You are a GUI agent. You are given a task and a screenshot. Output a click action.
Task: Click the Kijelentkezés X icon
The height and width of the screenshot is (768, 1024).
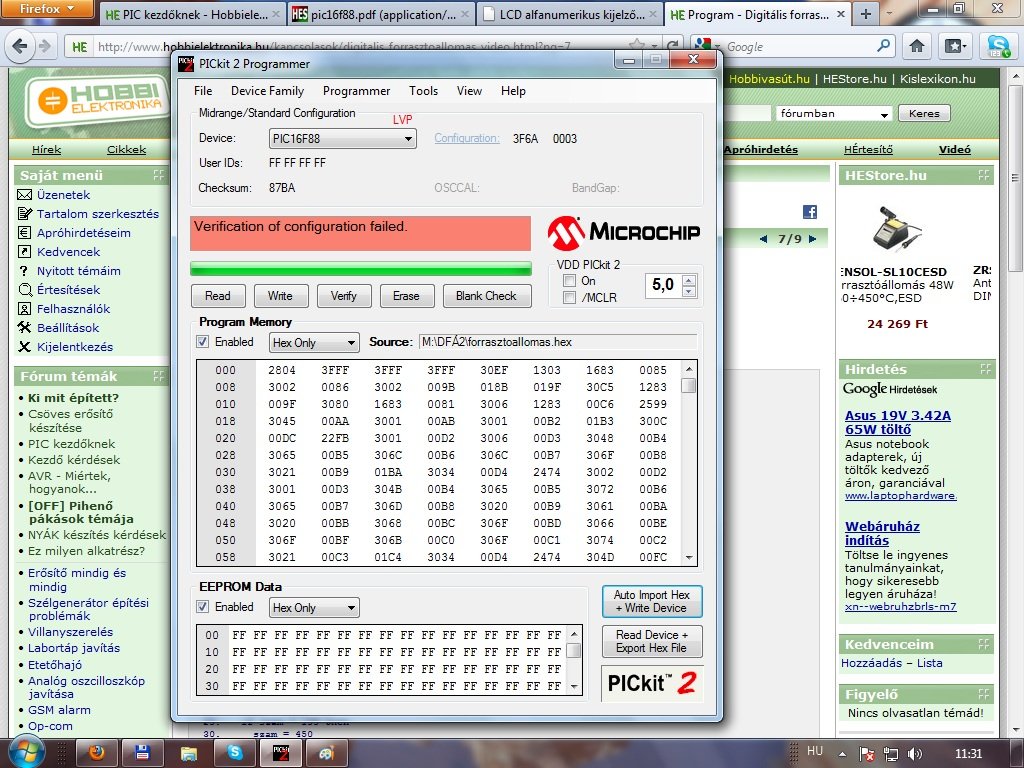point(24,347)
